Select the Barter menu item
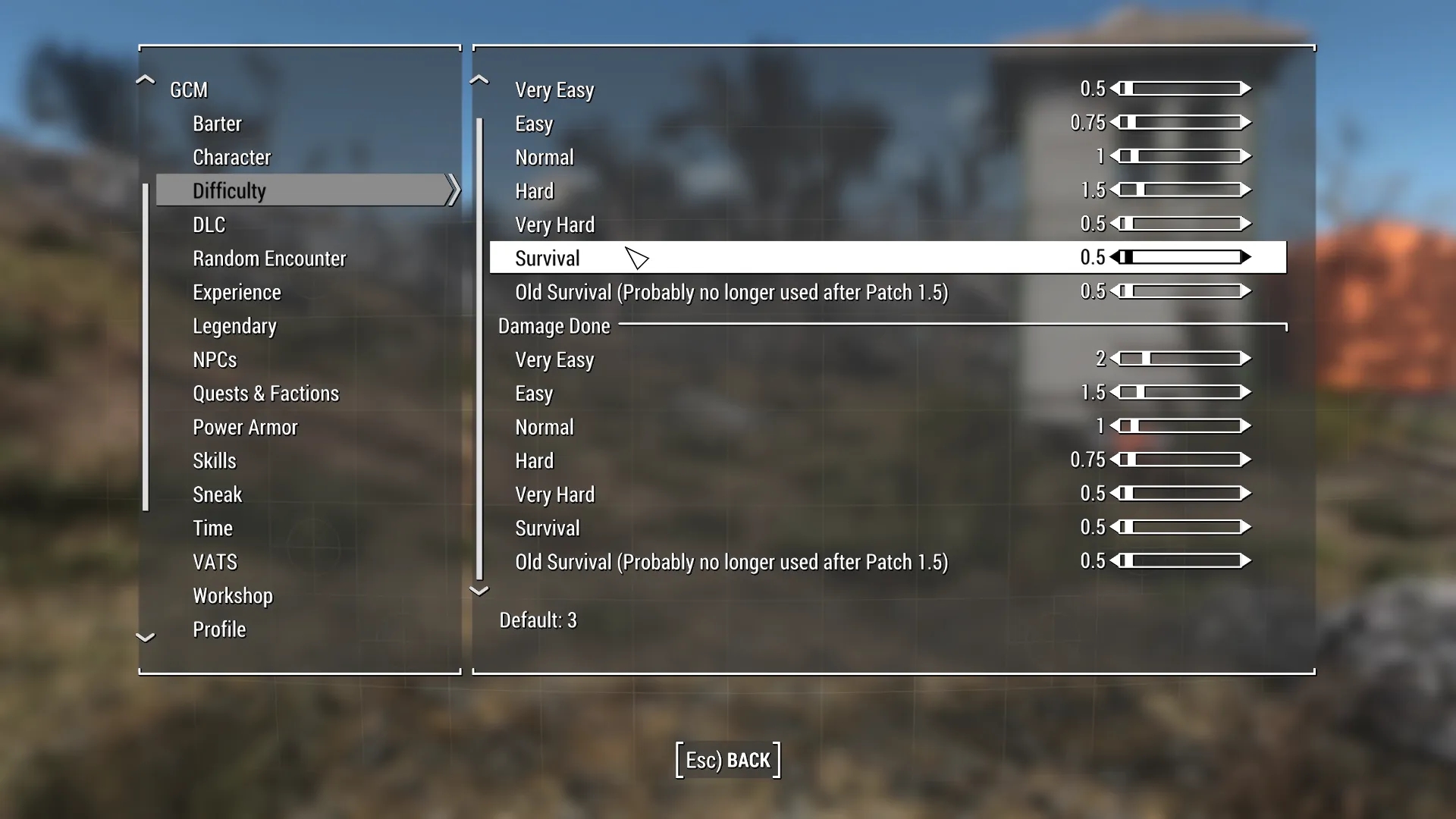1456x819 pixels. [218, 123]
